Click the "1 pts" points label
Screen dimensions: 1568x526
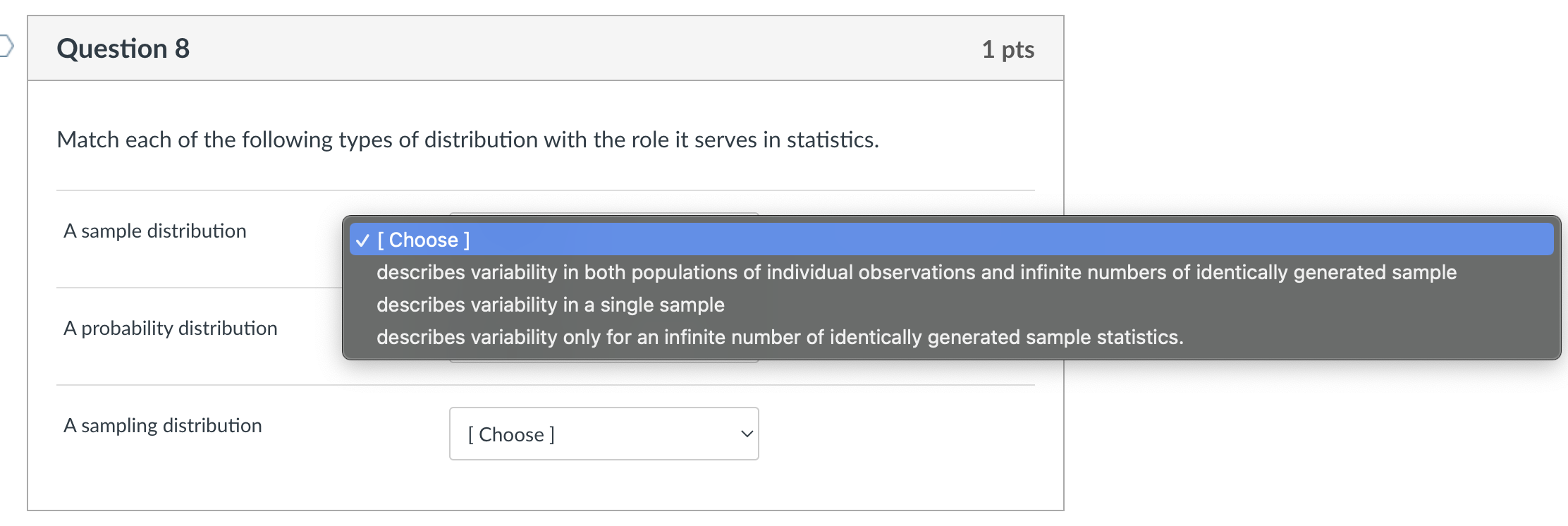pos(1007,49)
